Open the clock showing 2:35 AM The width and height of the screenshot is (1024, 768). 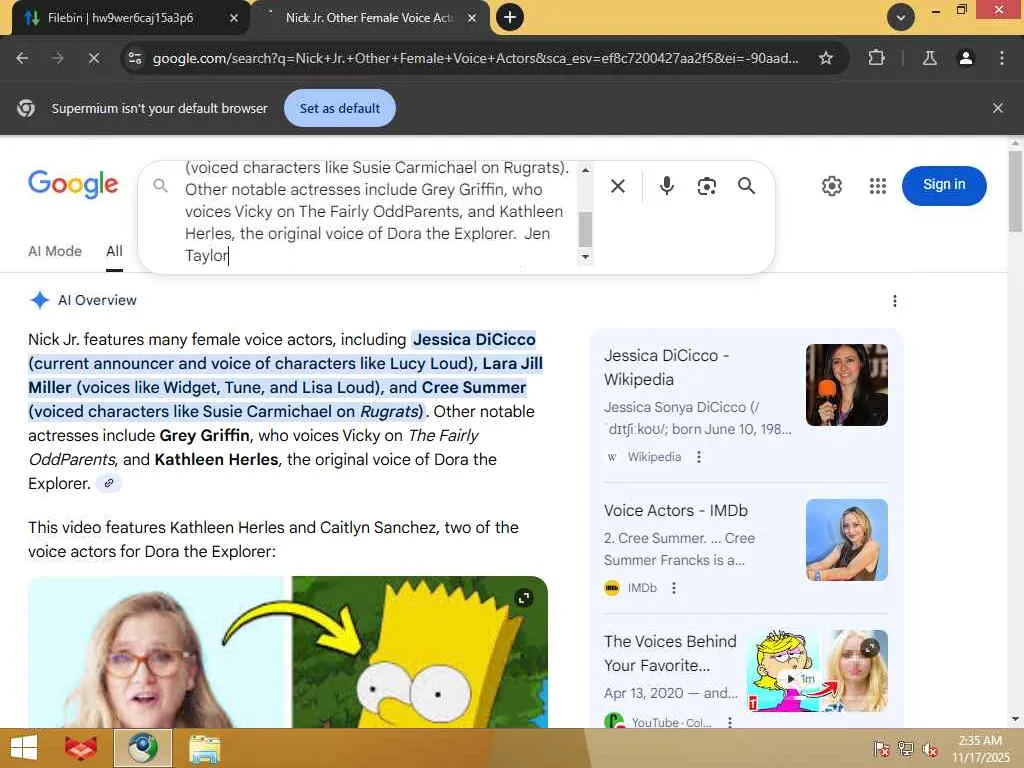click(980, 748)
